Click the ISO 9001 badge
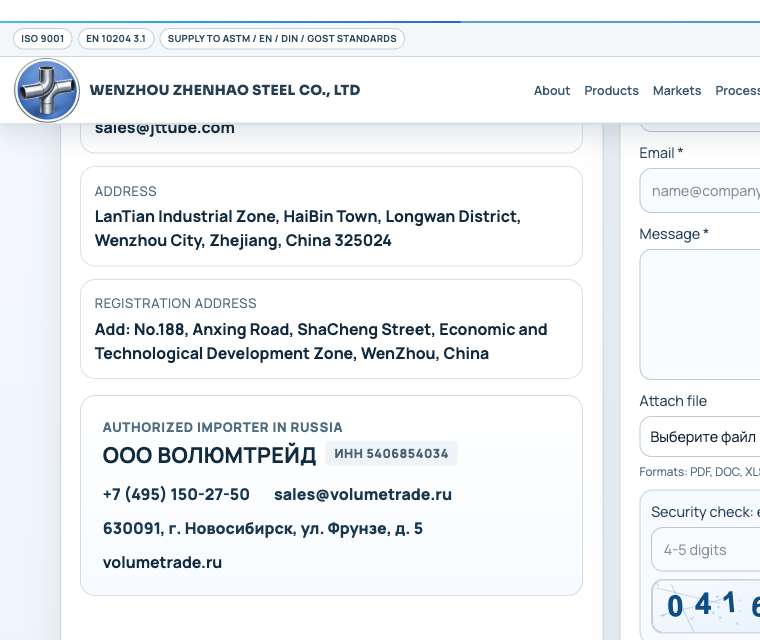Screen dimensions: 760x640 [x=43, y=39]
